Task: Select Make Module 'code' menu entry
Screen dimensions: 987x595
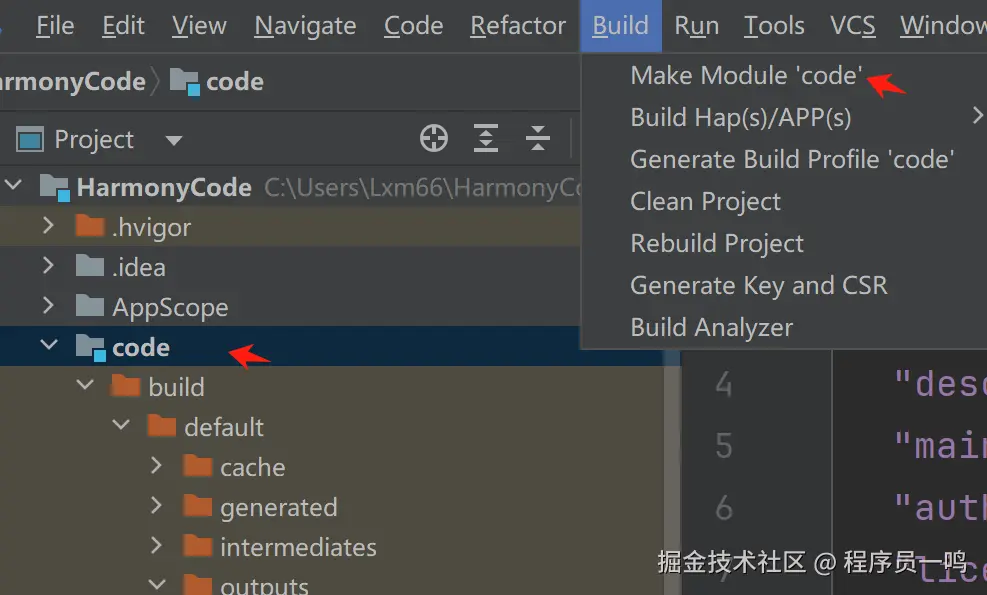Action: click(x=746, y=76)
